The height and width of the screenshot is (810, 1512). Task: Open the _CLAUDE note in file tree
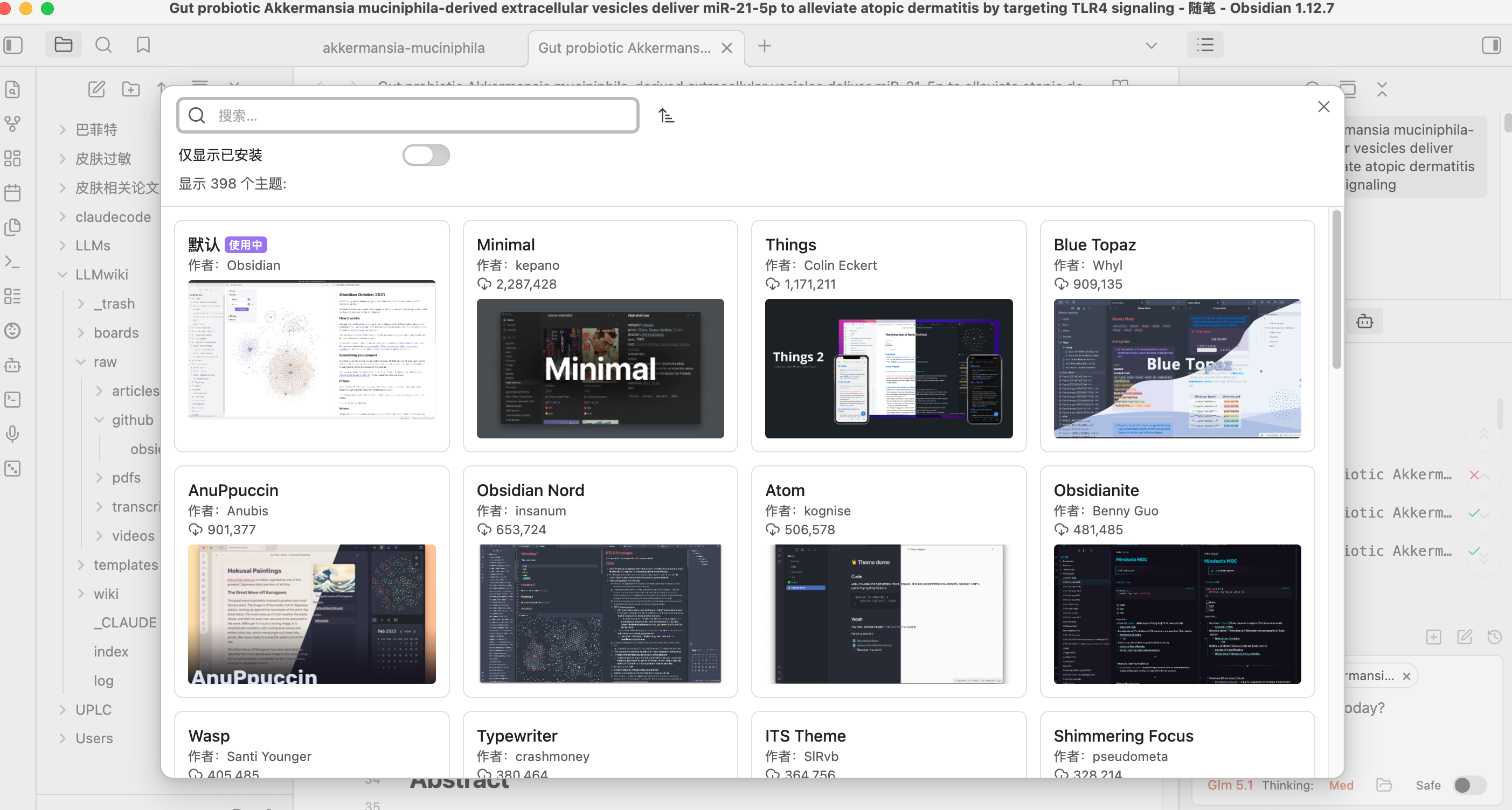125,622
